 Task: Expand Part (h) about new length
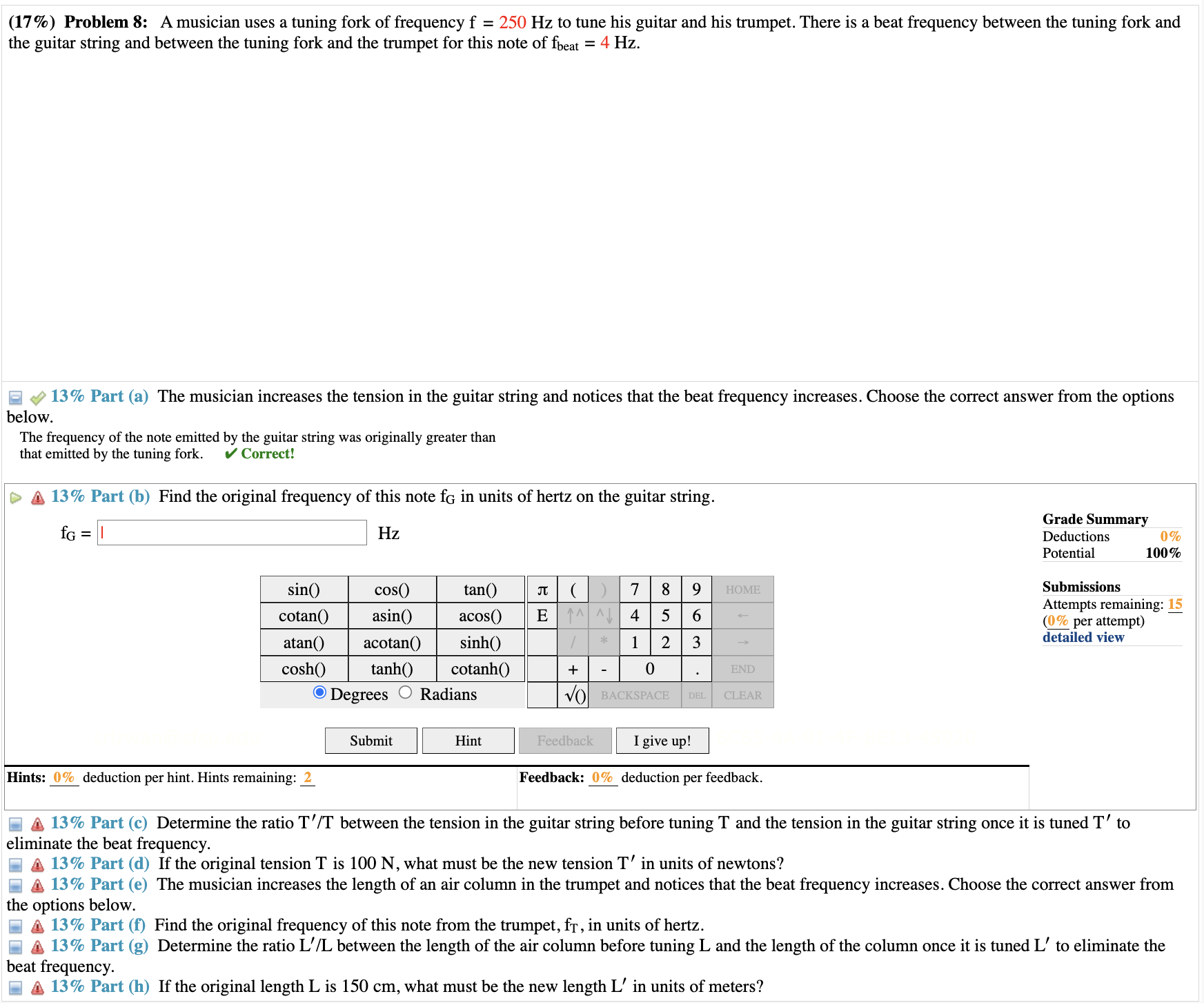click(x=15, y=986)
